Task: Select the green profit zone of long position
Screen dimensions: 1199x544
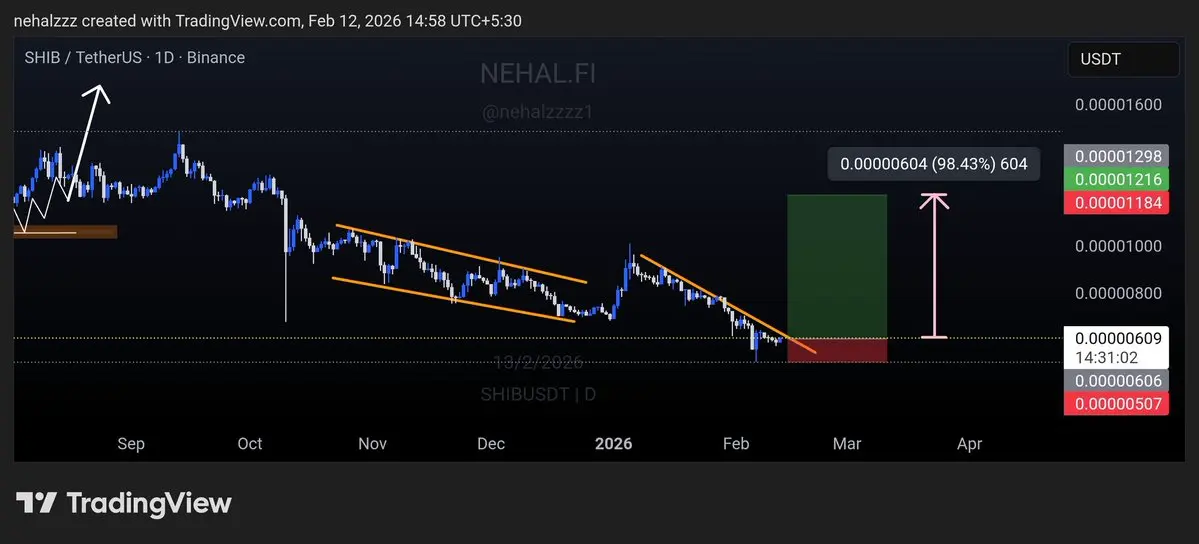Action: click(x=837, y=266)
